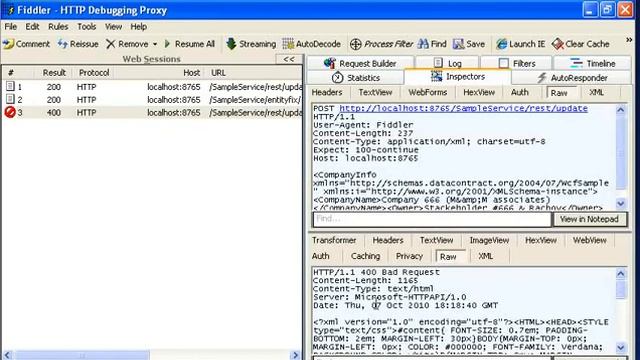The width and height of the screenshot is (640, 360).
Task: Open the Tools menu
Action: (87, 27)
